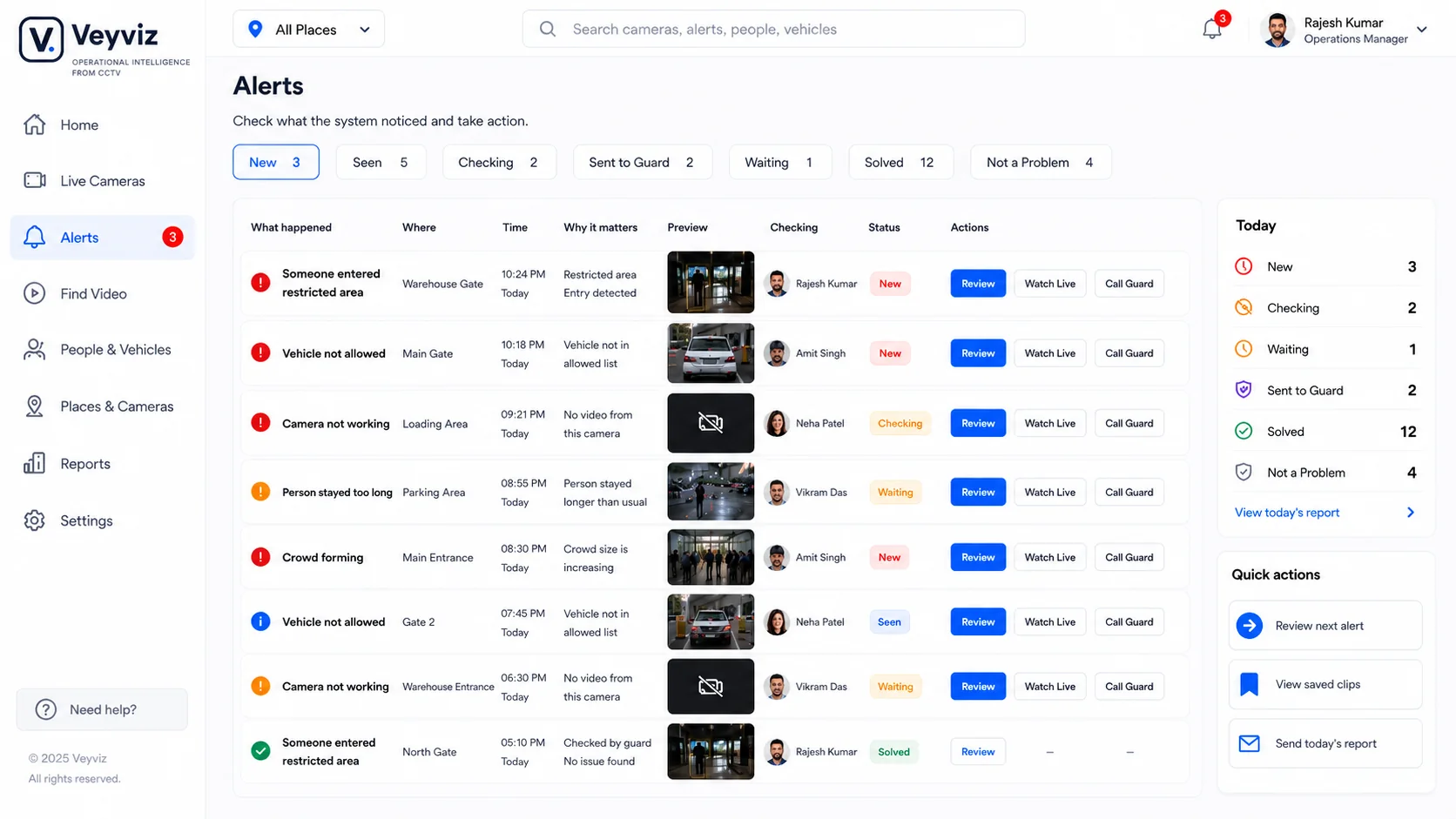The image size is (1456, 819).
Task: Click the Need help question mark icon
Action: click(x=46, y=709)
